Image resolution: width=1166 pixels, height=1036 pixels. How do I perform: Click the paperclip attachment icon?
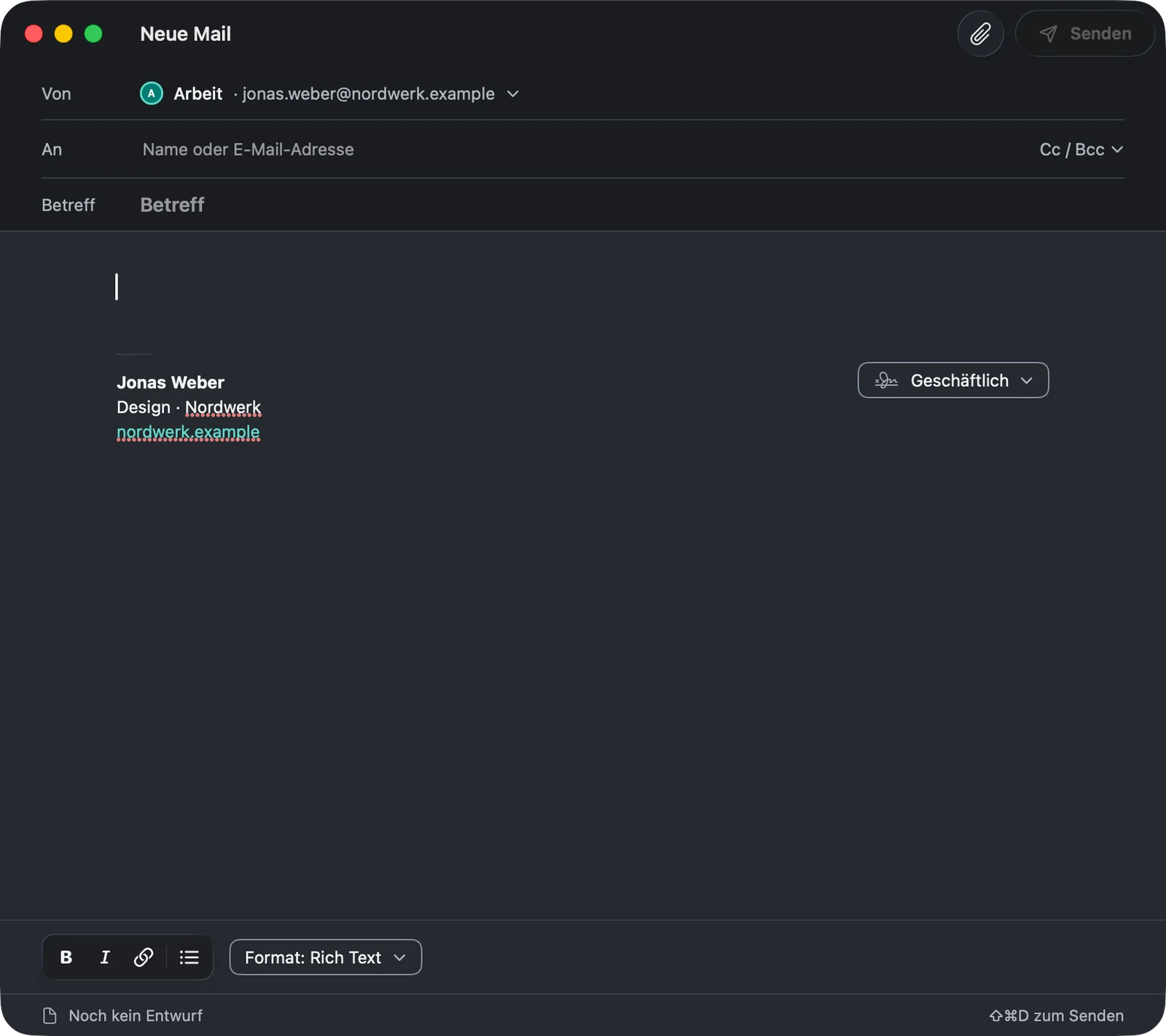[980, 34]
